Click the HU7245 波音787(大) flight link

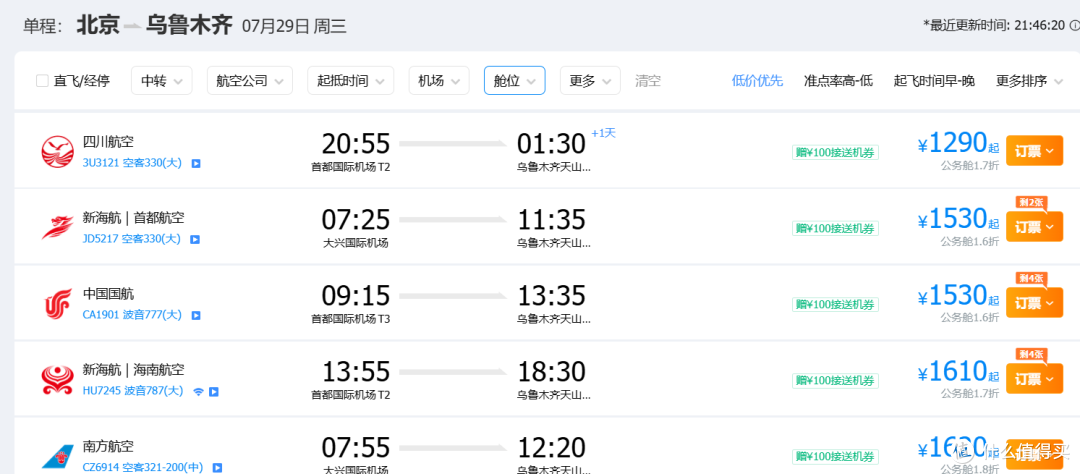133,391
